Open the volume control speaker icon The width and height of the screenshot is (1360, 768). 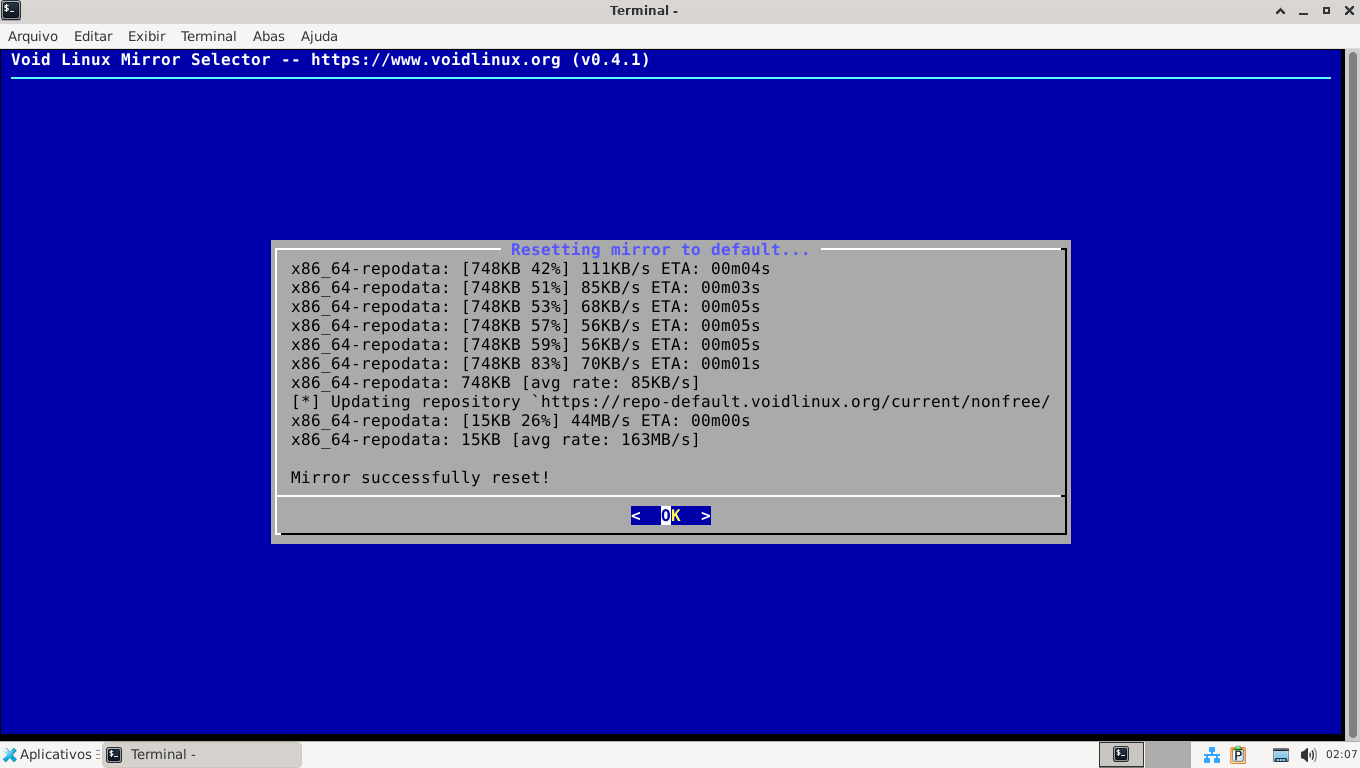(1308, 755)
